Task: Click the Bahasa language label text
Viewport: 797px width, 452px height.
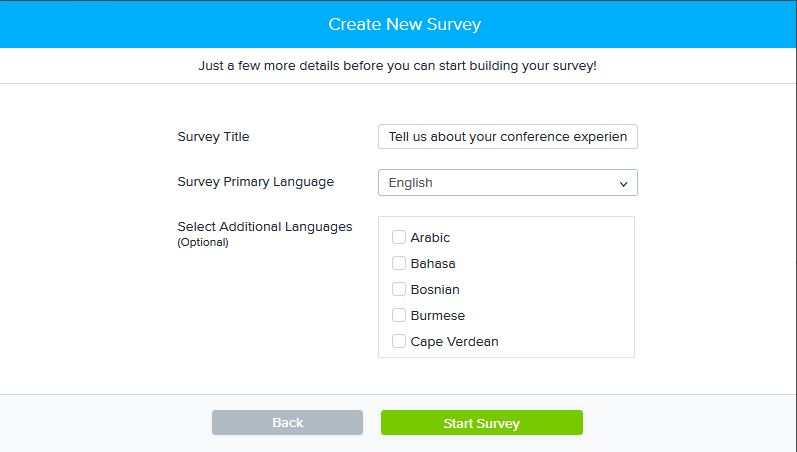Action: [433, 264]
